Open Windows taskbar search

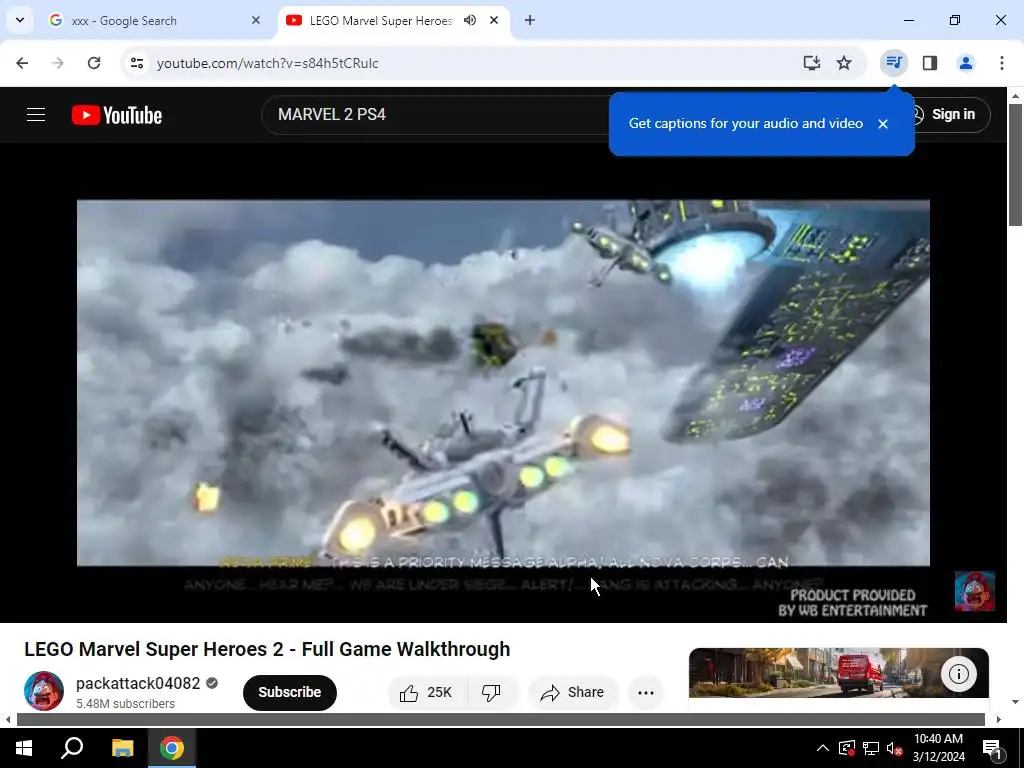[72, 748]
